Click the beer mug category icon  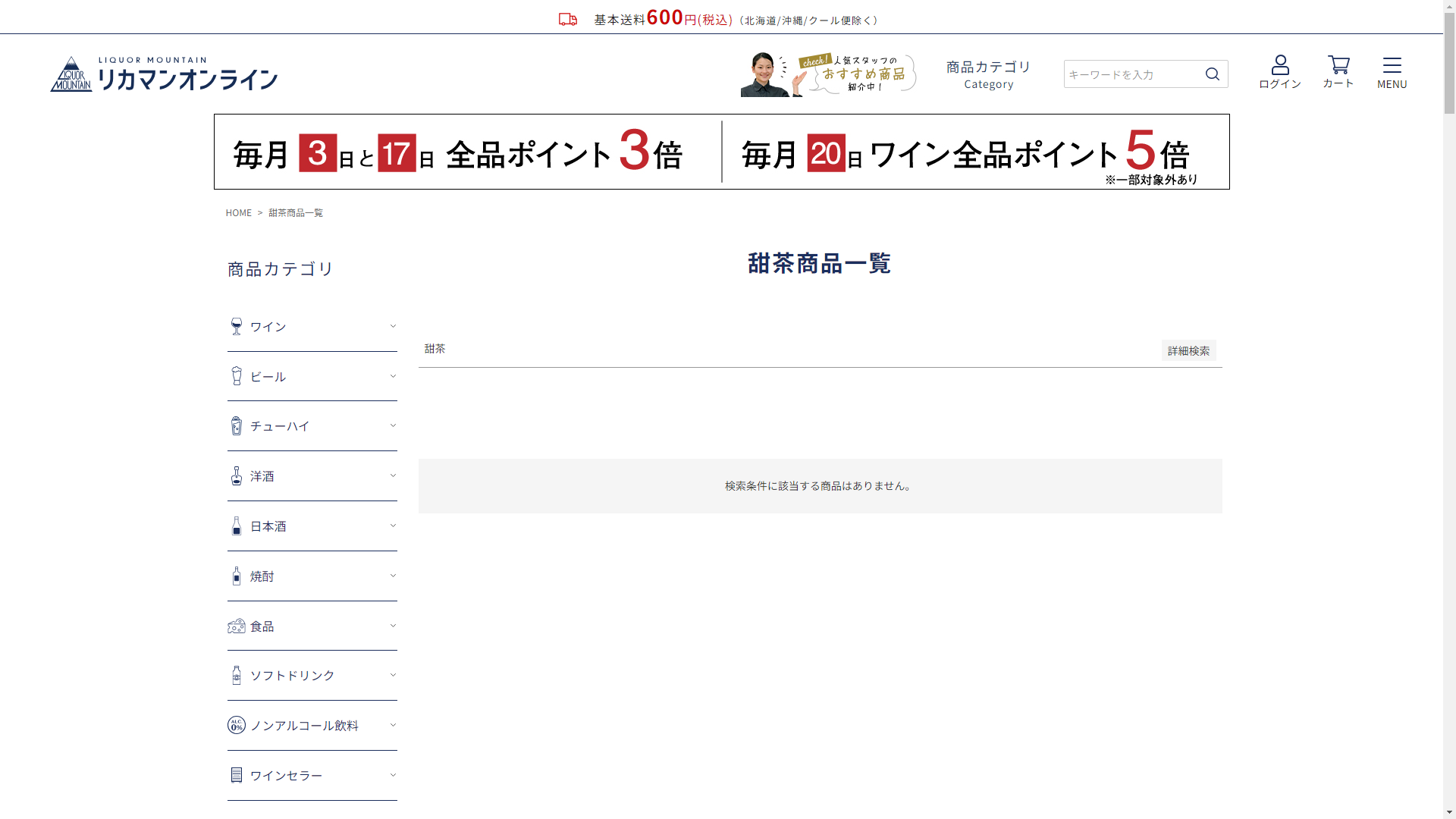(237, 376)
